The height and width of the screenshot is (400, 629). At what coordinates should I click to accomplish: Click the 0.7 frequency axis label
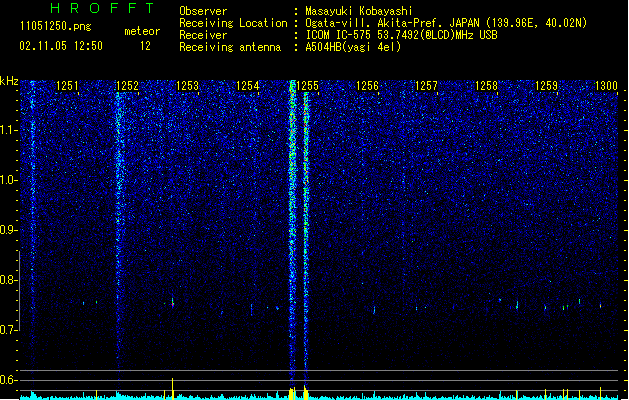coord(9,330)
